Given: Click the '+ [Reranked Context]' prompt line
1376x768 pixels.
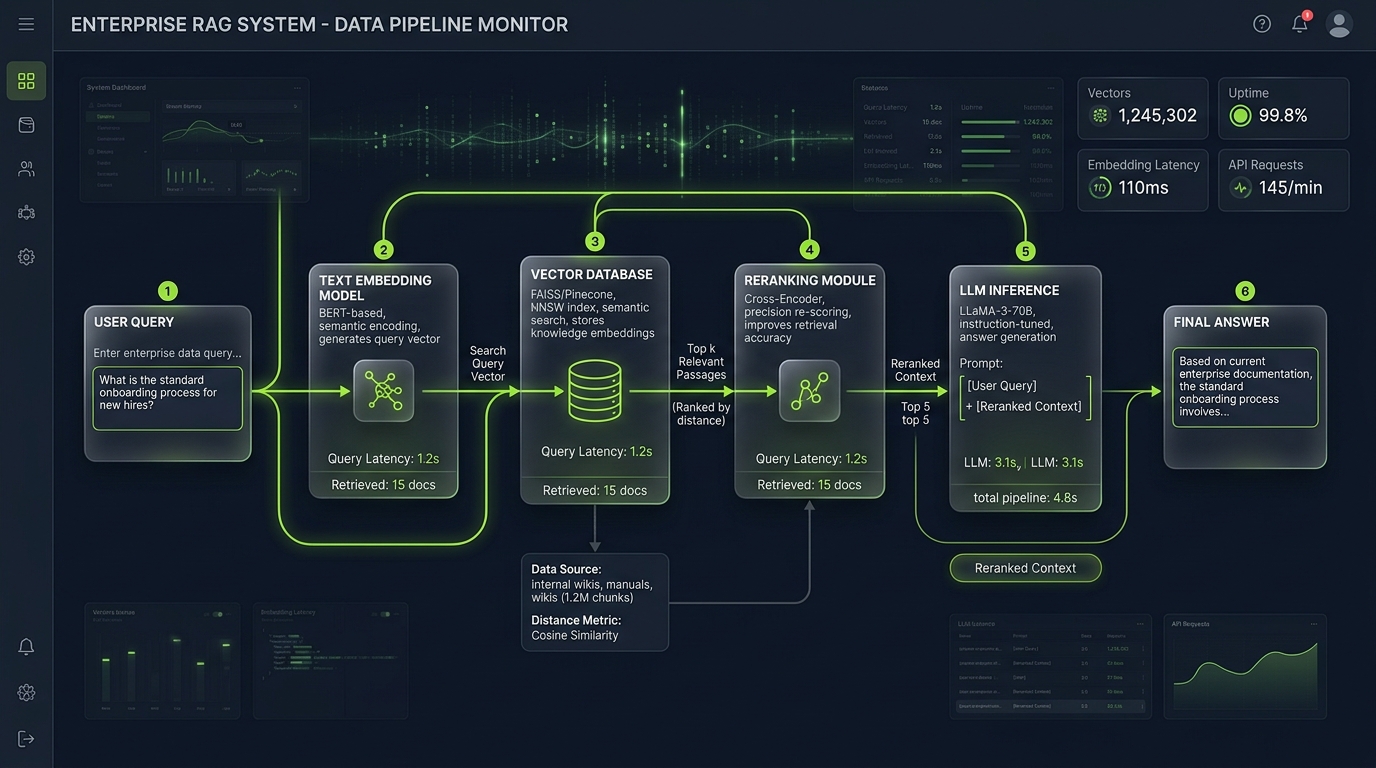Looking at the screenshot, I should click(x=1023, y=406).
